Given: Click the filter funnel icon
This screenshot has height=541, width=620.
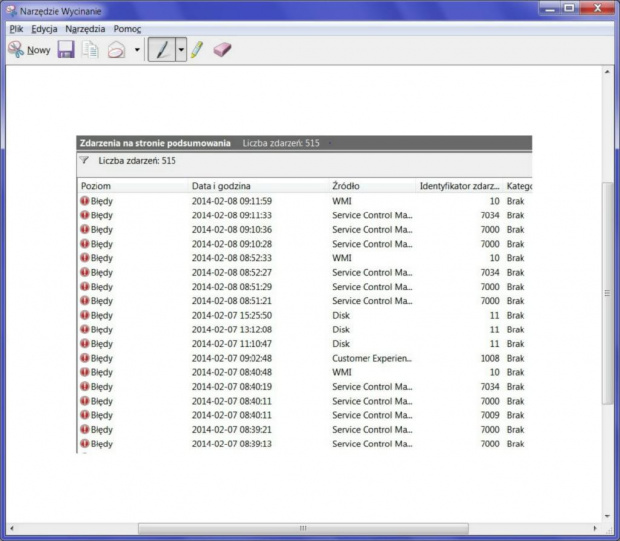Looking at the screenshot, I should tap(84, 160).
